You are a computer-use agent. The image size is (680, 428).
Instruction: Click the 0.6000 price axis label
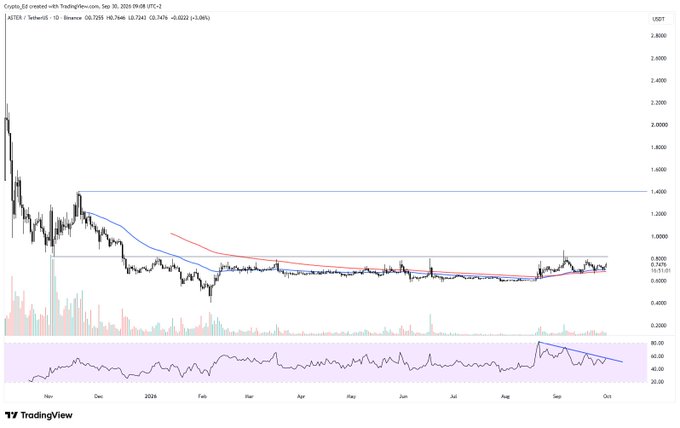coord(658,281)
